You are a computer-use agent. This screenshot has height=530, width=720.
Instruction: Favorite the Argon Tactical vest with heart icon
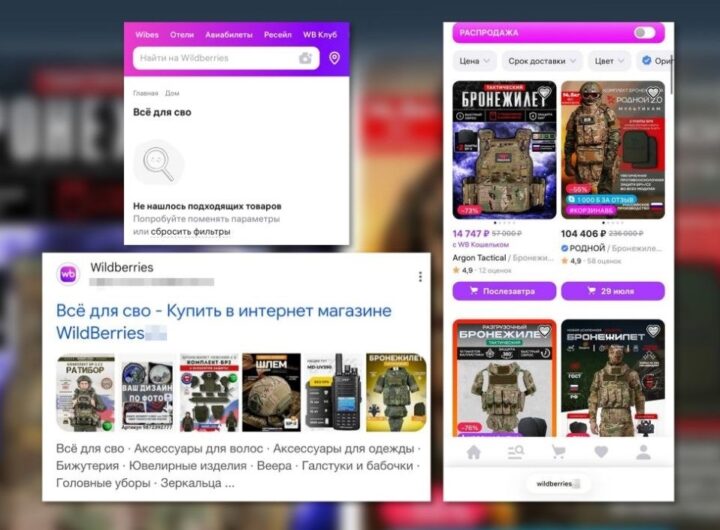tap(545, 92)
